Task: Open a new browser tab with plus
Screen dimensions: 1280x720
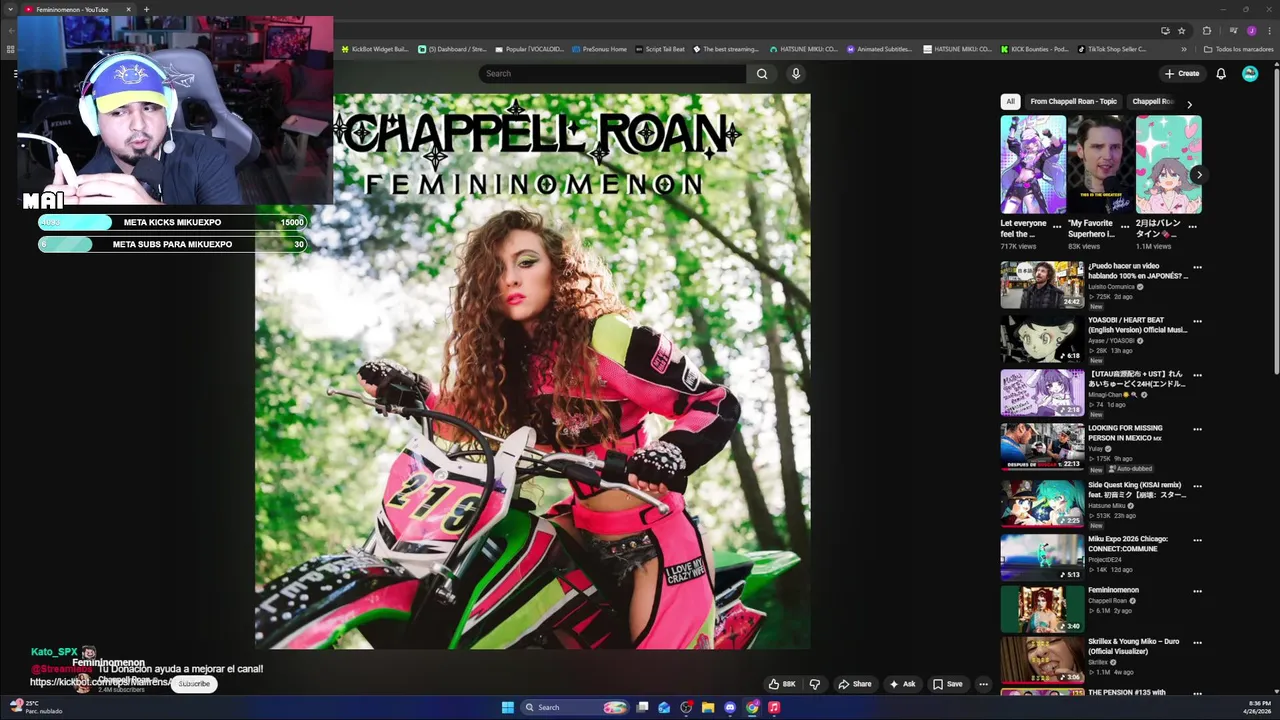Action: [x=146, y=9]
